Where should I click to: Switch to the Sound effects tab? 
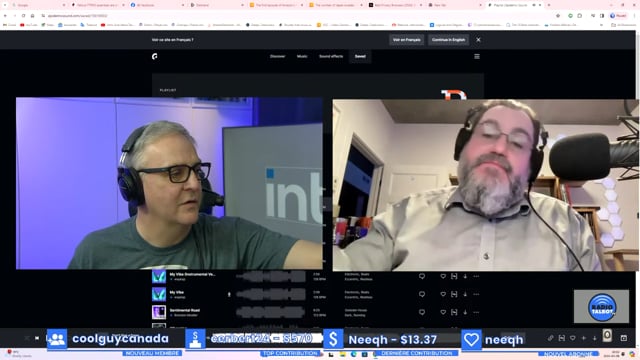[331, 56]
